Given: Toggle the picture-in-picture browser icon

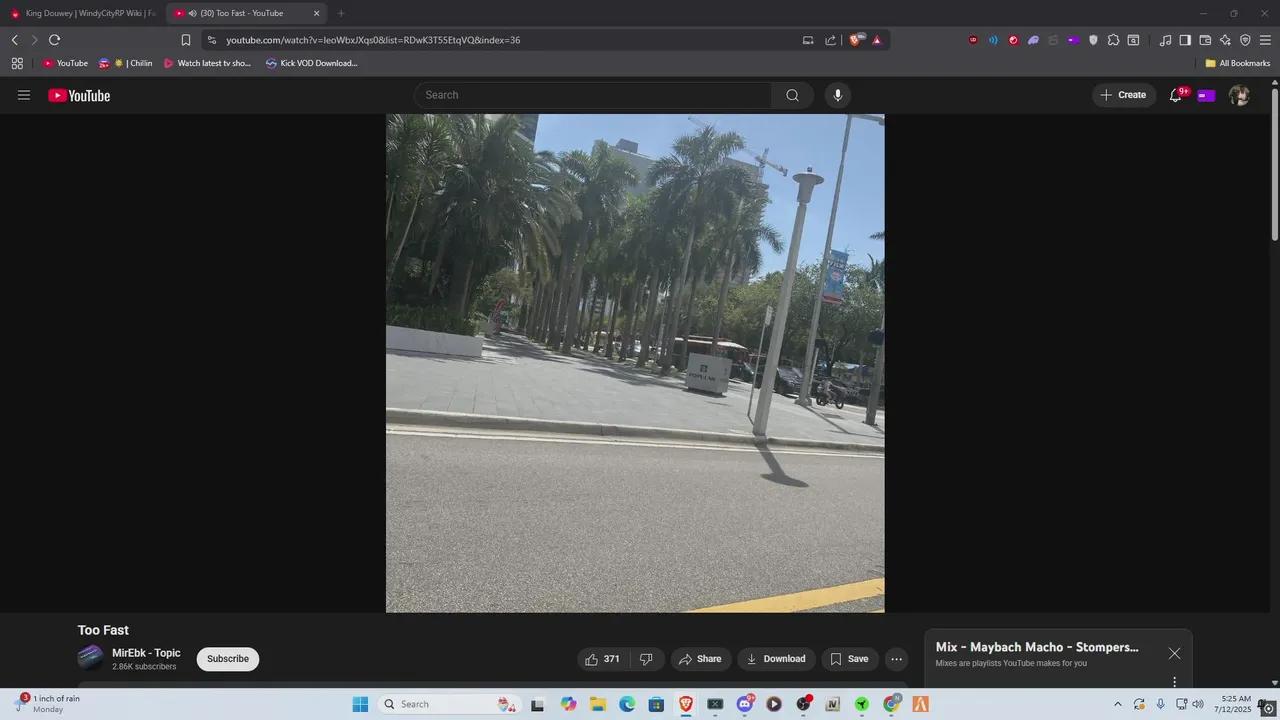Looking at the screenshot, I should click(x=808, y=40).
